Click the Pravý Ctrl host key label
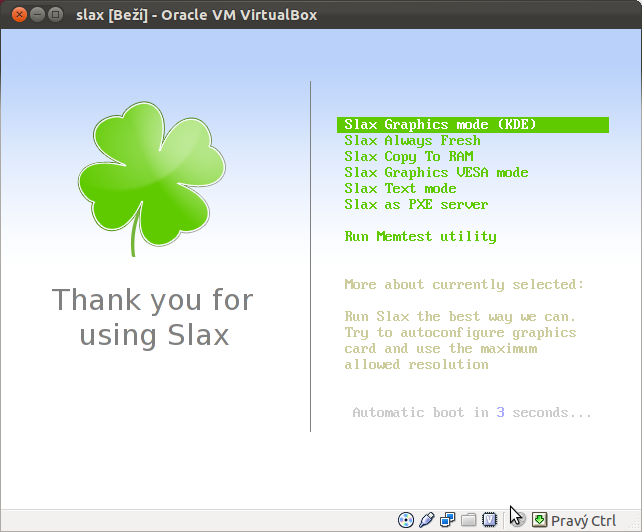The image size is (642, 532). pos(583,521)
